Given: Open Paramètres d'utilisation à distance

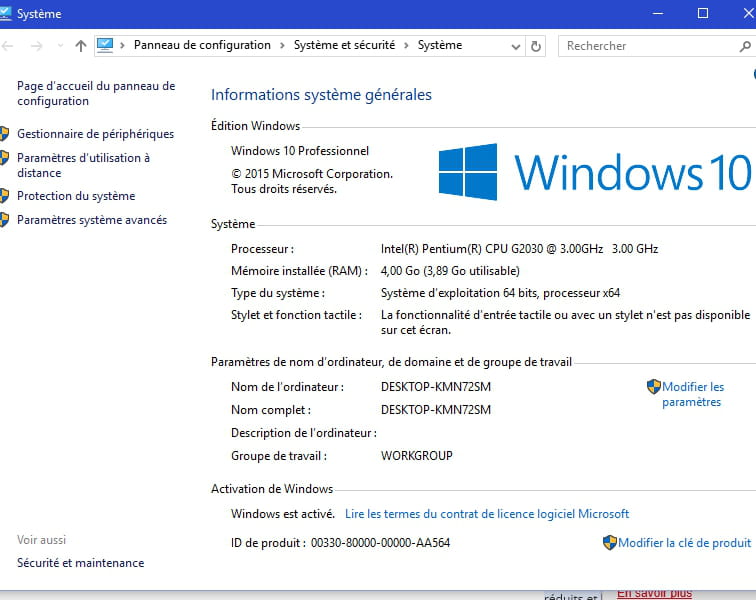Looking at the screenshot, I should pos(83,165).
